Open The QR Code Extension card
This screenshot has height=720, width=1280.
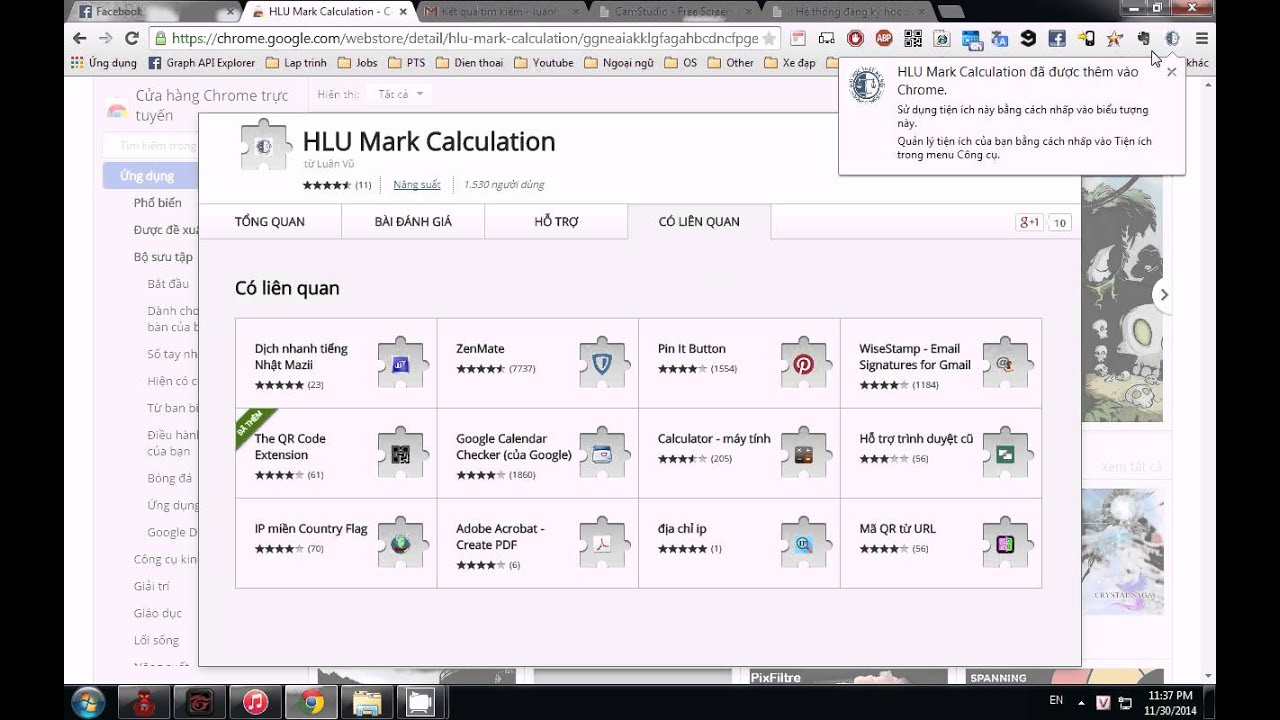290,447
